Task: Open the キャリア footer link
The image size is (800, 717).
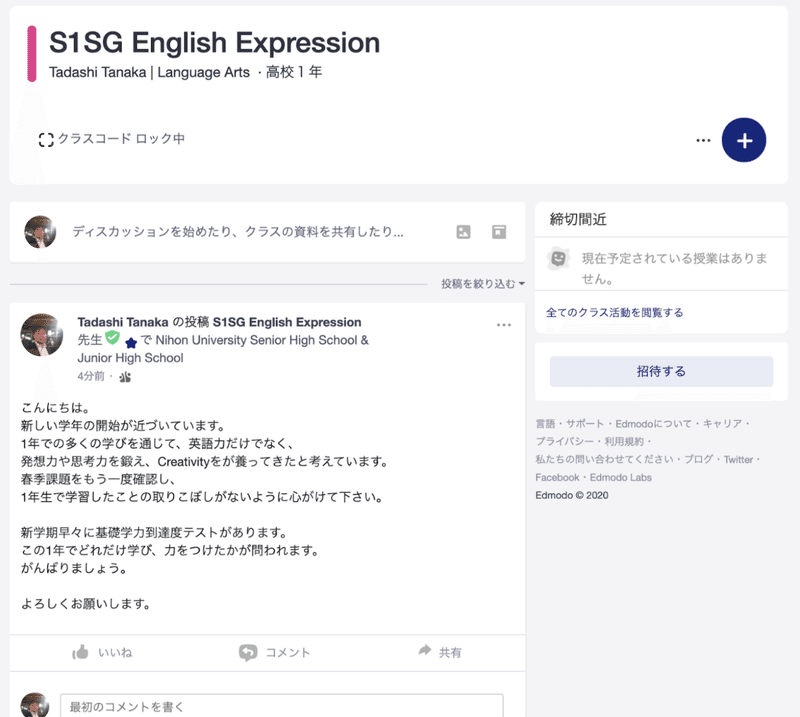Action: coord(722,424)
